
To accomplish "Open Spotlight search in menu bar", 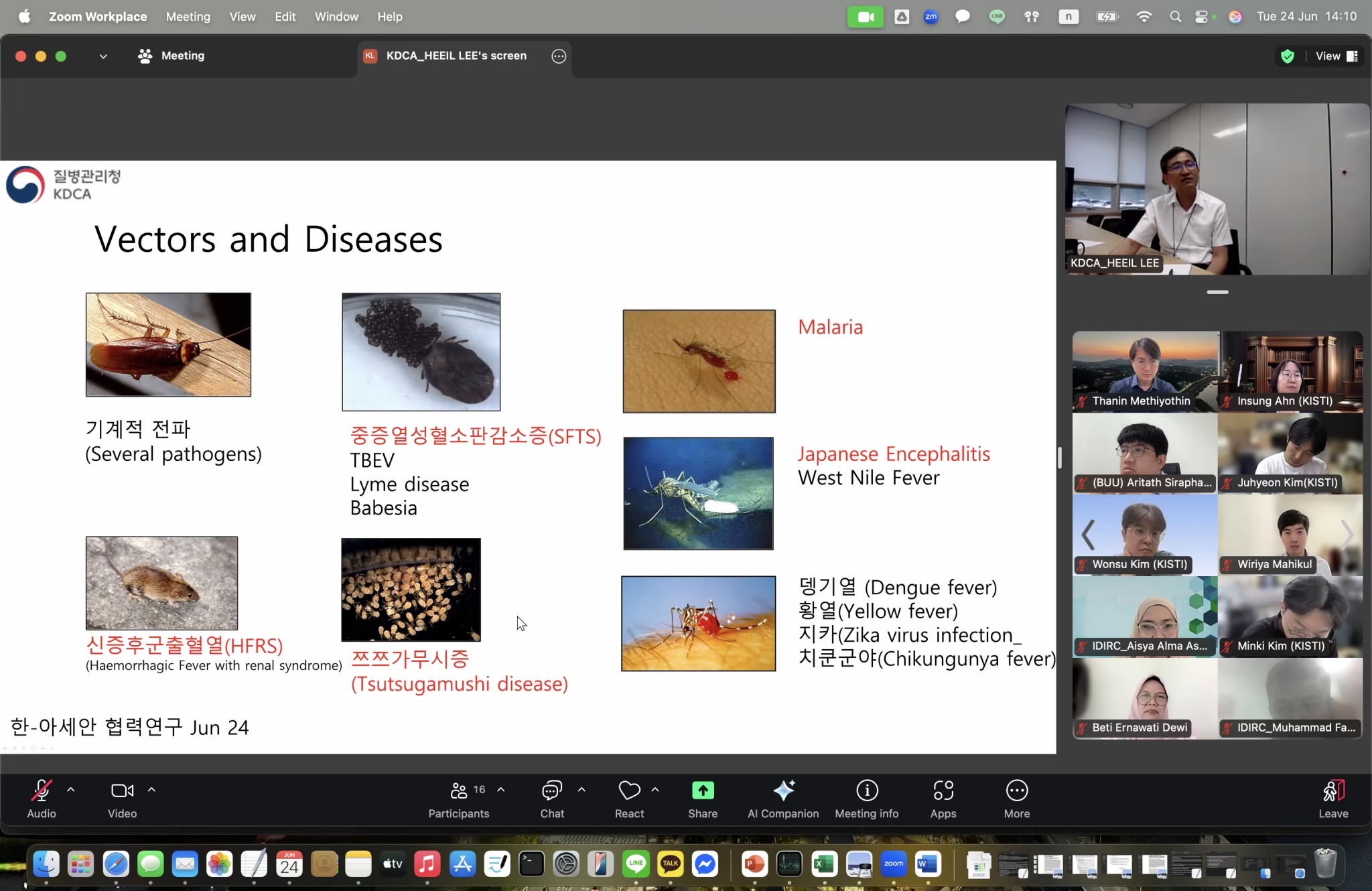I will click(x=1175, y=17).
